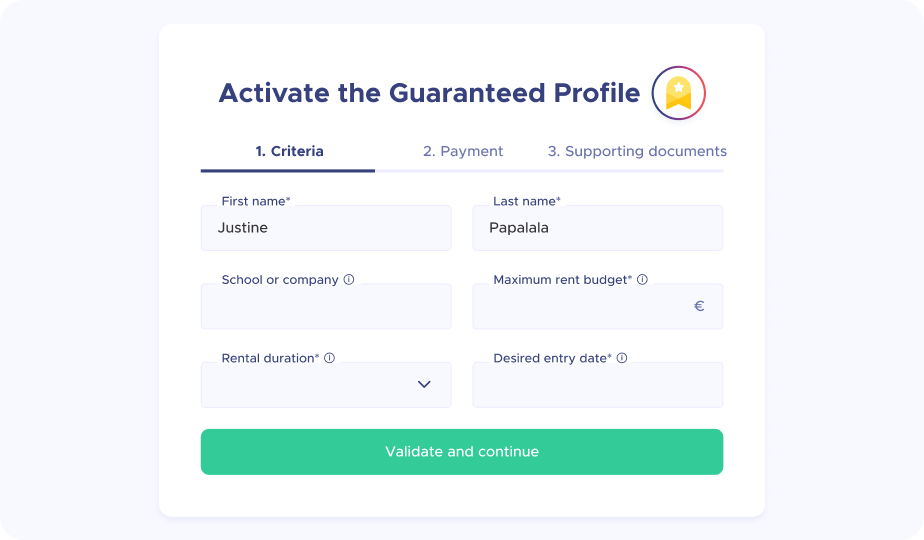The image size is (924, 540).
Task: Switch to the 1. Criteria tab
Action: [289, 152]
